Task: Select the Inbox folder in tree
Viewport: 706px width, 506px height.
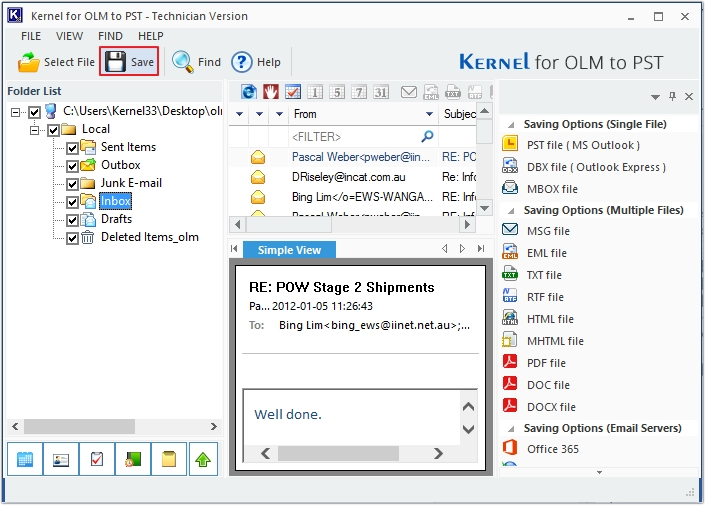Action: pos(115,201)
